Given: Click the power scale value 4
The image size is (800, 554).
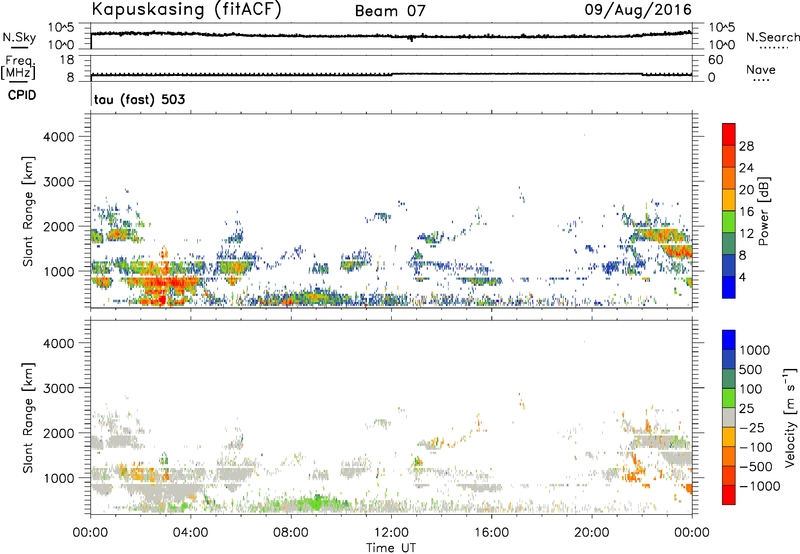Looking at the screenshot, I should coord(743,277).
